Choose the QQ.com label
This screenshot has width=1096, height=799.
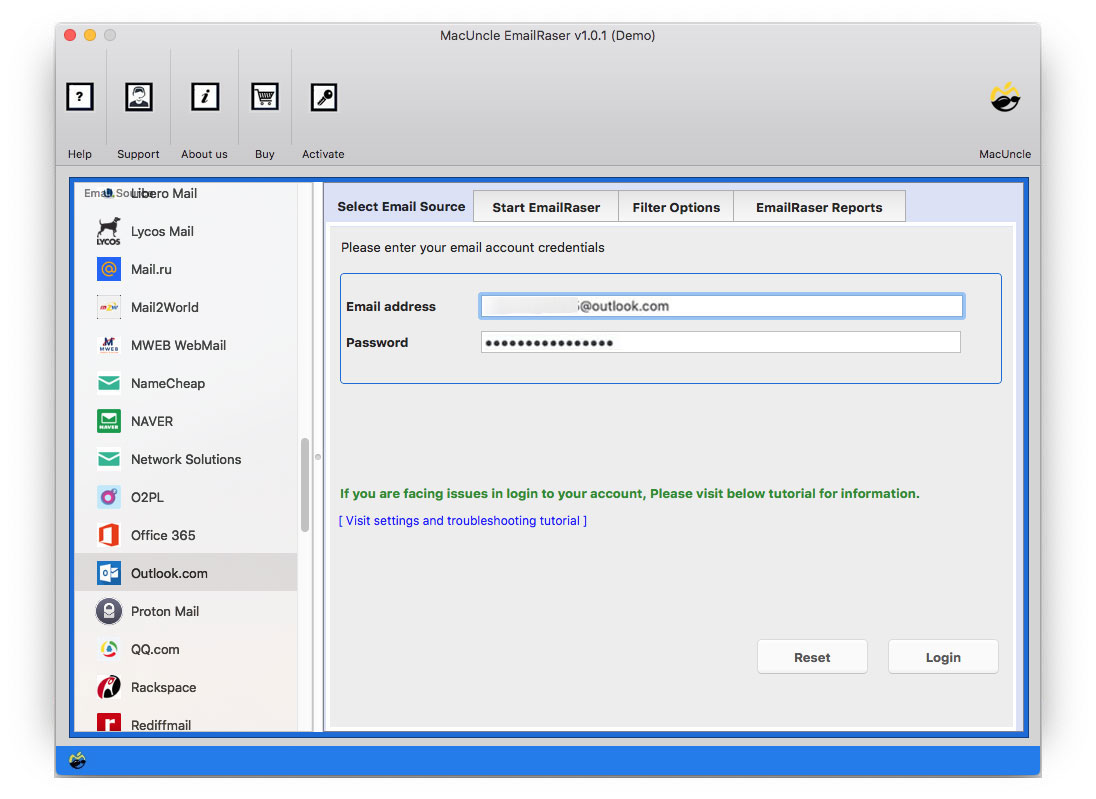click(155, 649)
